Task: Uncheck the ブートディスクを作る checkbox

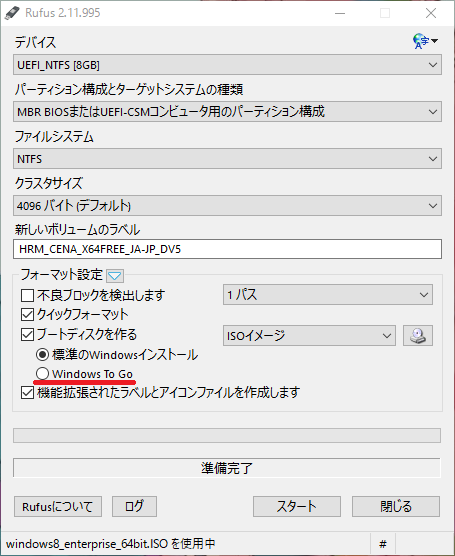Action: pos(27,334)
